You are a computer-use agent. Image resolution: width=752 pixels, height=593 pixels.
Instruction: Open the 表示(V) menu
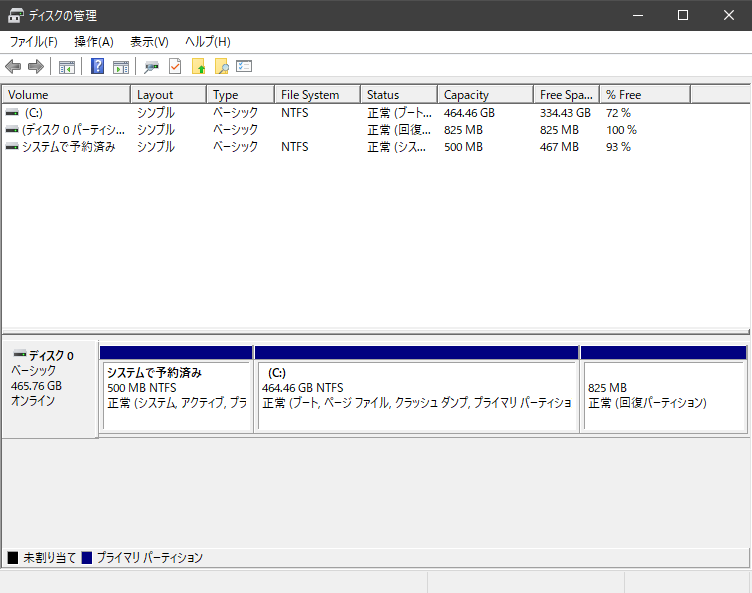pos(150,42)
